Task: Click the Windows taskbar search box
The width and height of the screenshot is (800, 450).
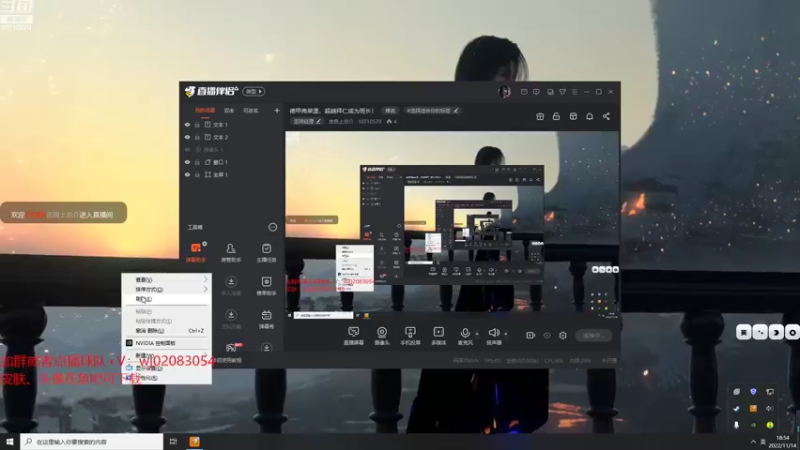Action: (x=92, y=441)
